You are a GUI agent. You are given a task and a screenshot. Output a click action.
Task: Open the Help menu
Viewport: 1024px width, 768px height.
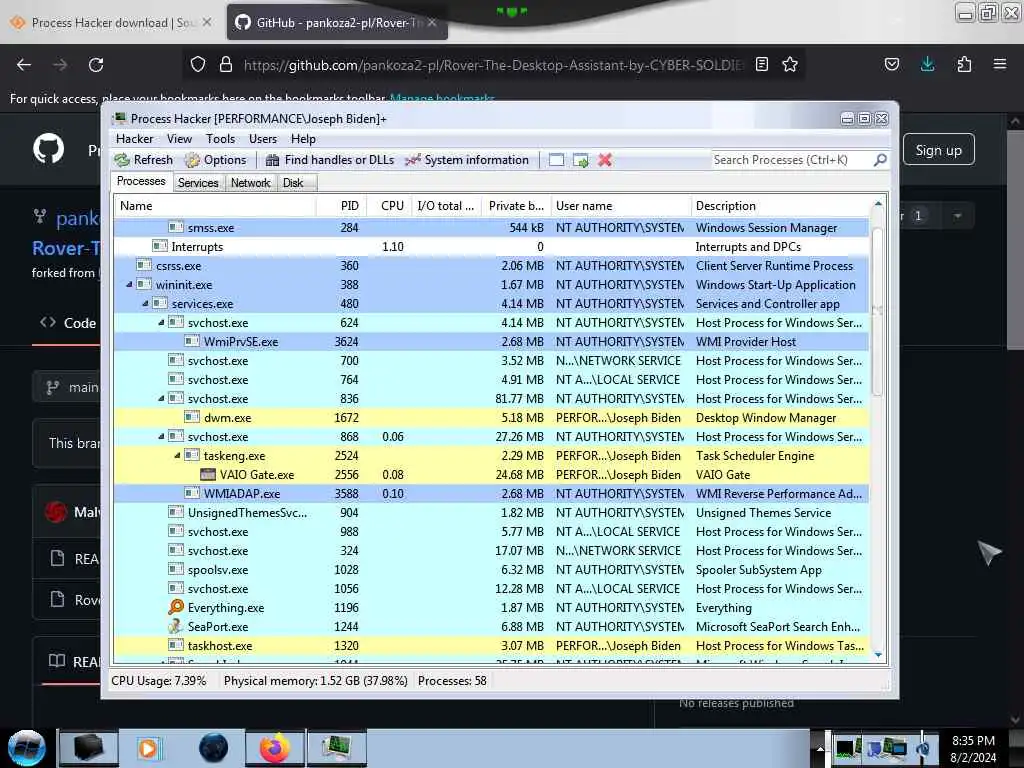tap(303, 138)
